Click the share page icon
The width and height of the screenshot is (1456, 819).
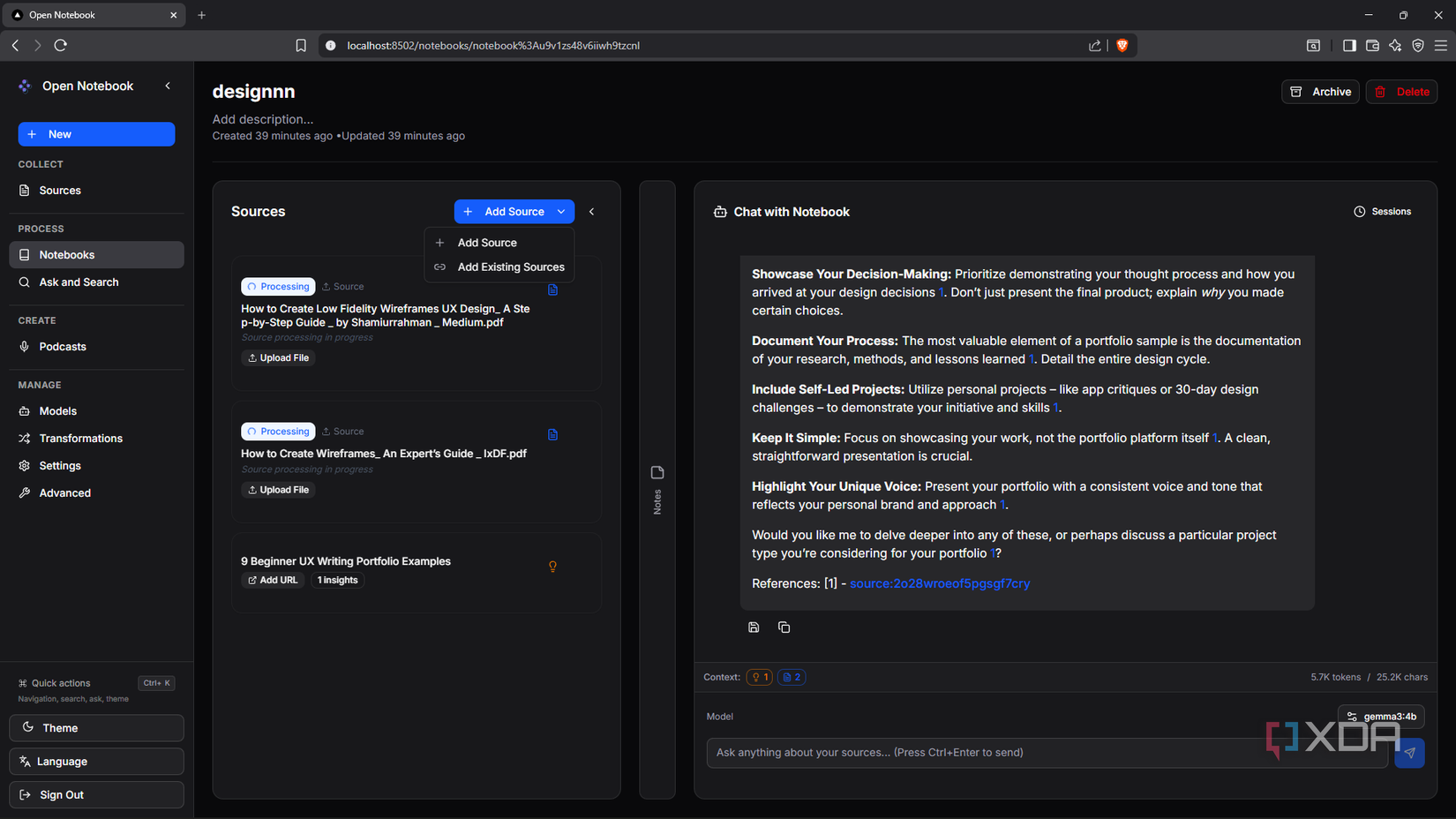coord(1095,46)
